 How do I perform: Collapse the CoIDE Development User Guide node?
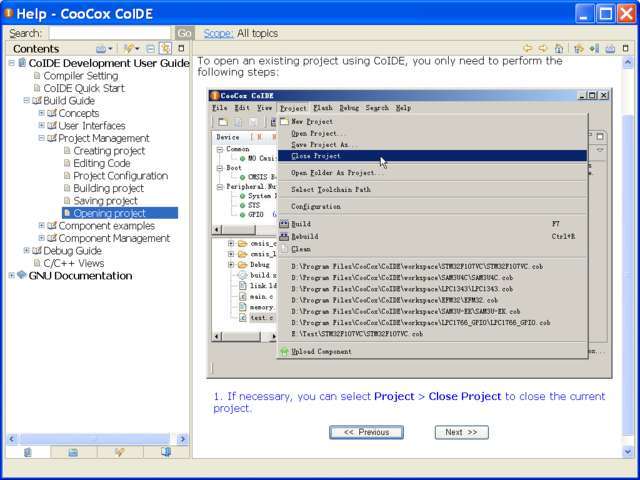tap(11, 63)
